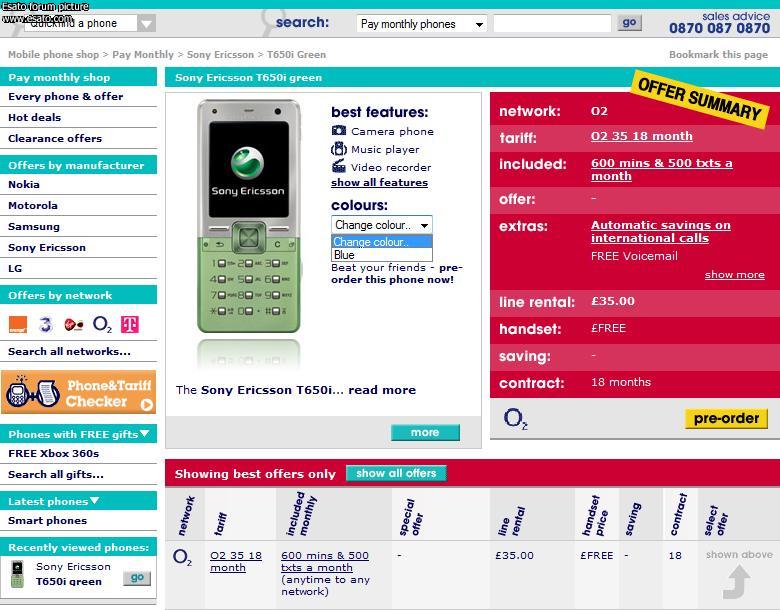Open Clearance offers menu item
The height and width of the screenshot is (610, 780).
pos(55,138)
